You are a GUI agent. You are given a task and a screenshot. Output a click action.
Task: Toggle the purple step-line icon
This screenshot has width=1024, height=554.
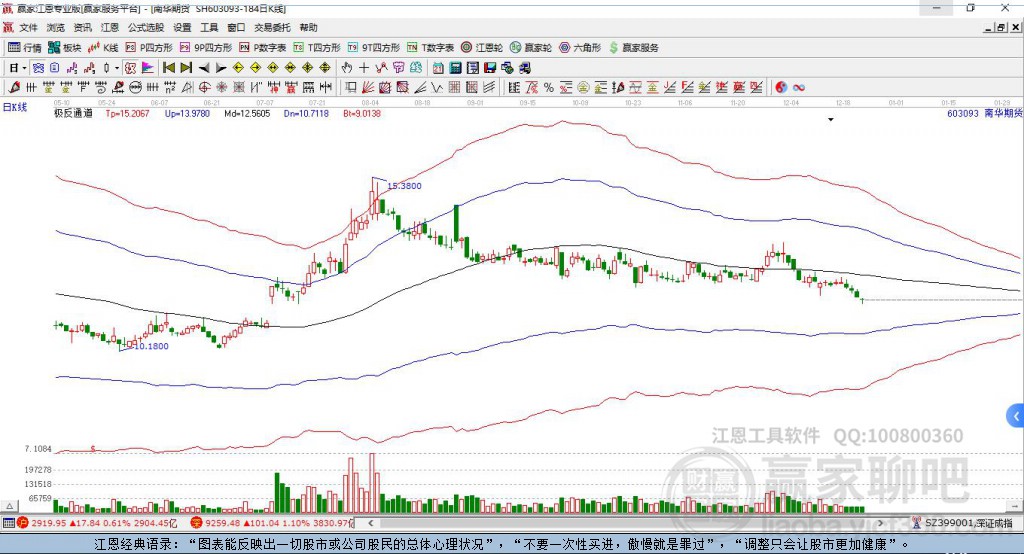coord(72,67)
